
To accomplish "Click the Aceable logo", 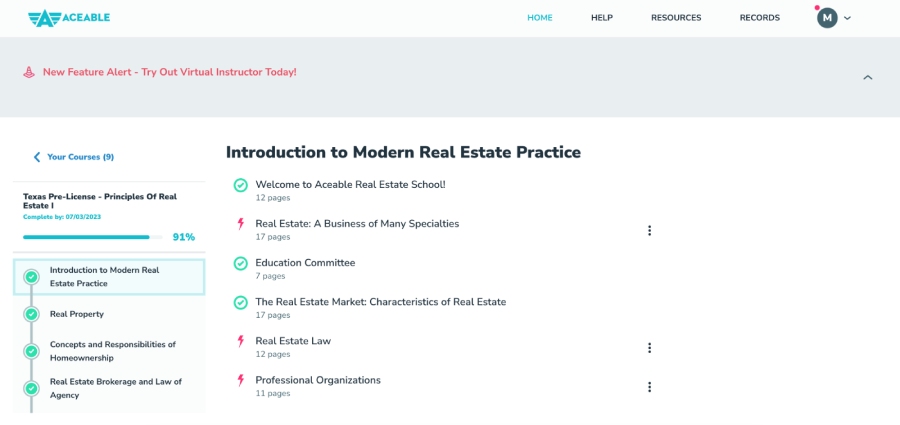I will pos(69,17).
